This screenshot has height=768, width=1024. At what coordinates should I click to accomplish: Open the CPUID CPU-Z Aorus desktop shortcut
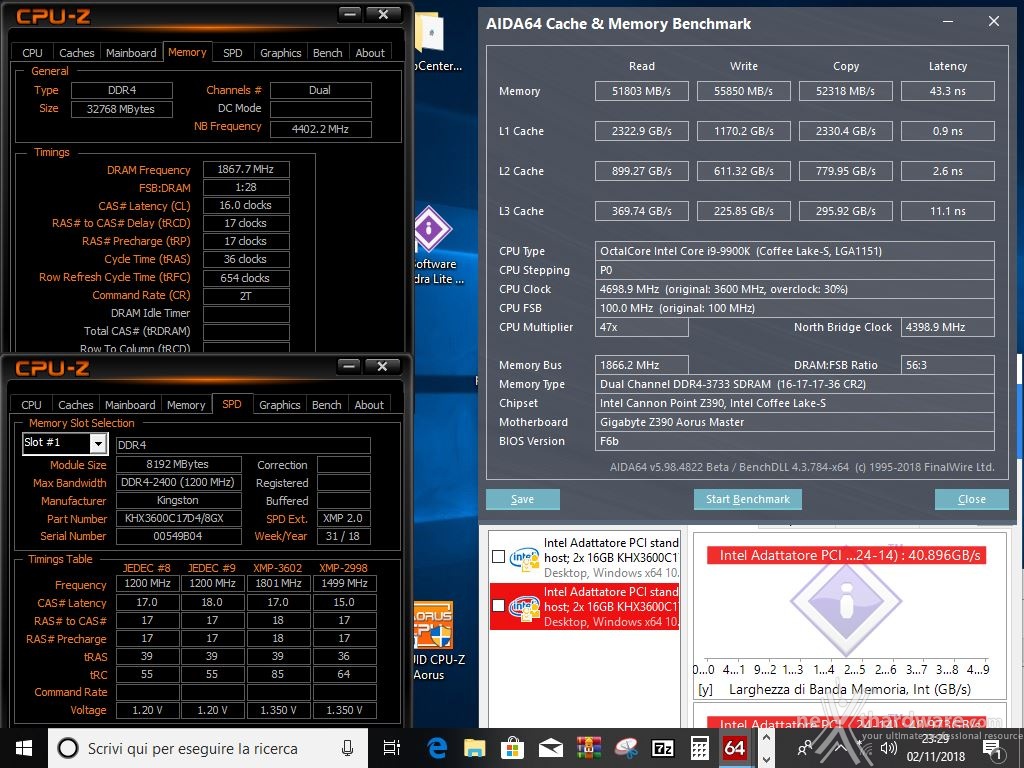[x=433, y=625]
